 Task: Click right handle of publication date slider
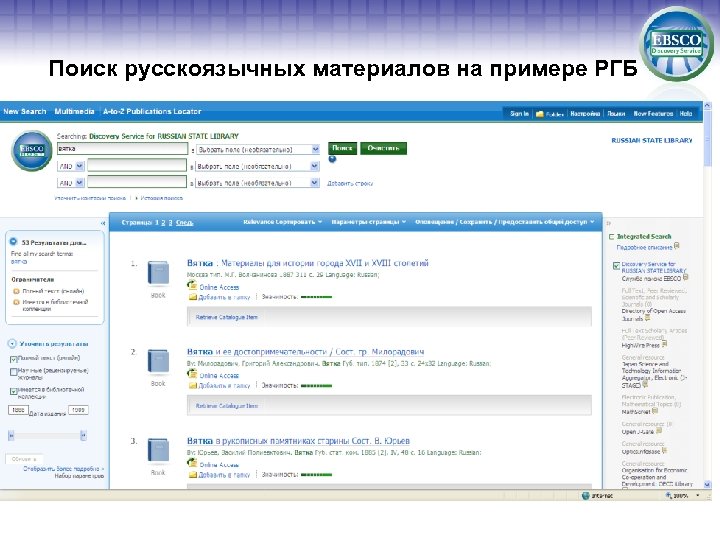[83, 435]
